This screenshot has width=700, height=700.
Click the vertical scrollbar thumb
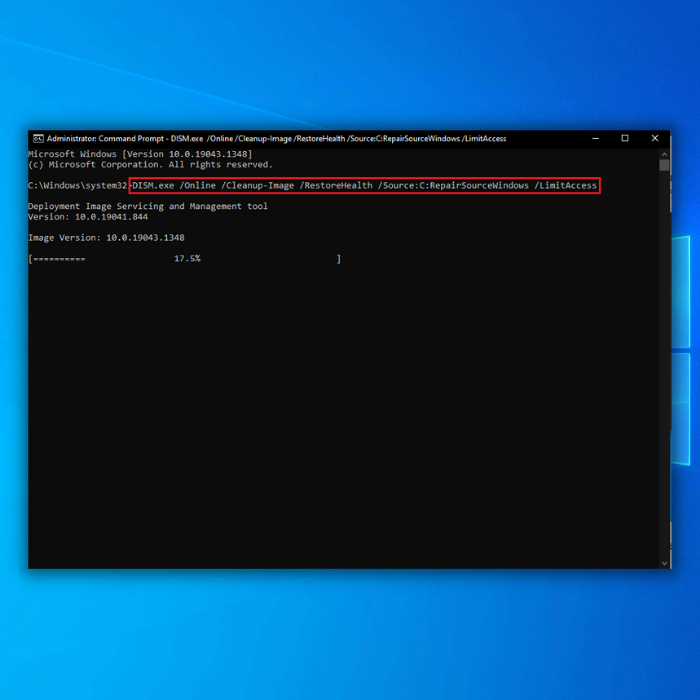pyautogui.click(x=664, y=166)
